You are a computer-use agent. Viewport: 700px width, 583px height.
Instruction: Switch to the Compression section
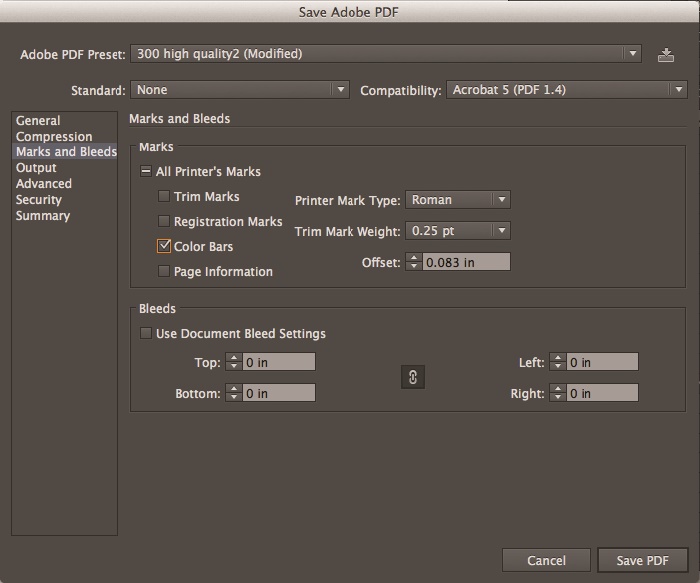coord(54,137)
